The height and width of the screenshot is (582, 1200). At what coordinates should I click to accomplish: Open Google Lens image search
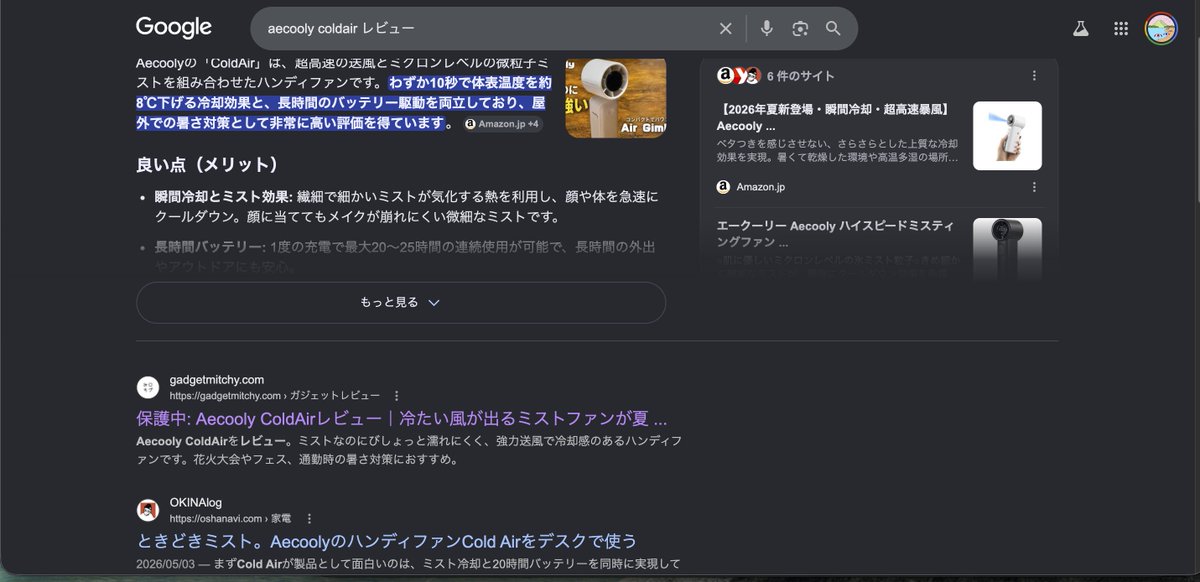click(x=800, y=29)
